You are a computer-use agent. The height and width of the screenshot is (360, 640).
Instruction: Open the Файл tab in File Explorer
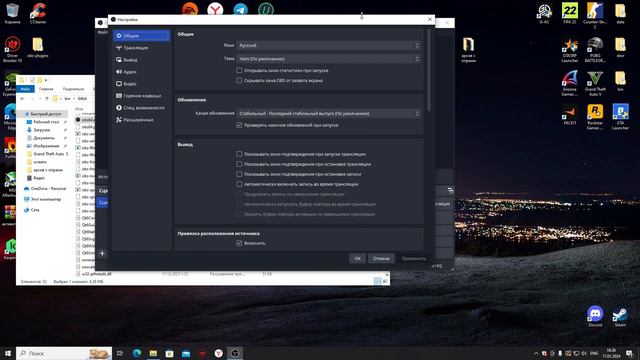click(x=25, y=89)
